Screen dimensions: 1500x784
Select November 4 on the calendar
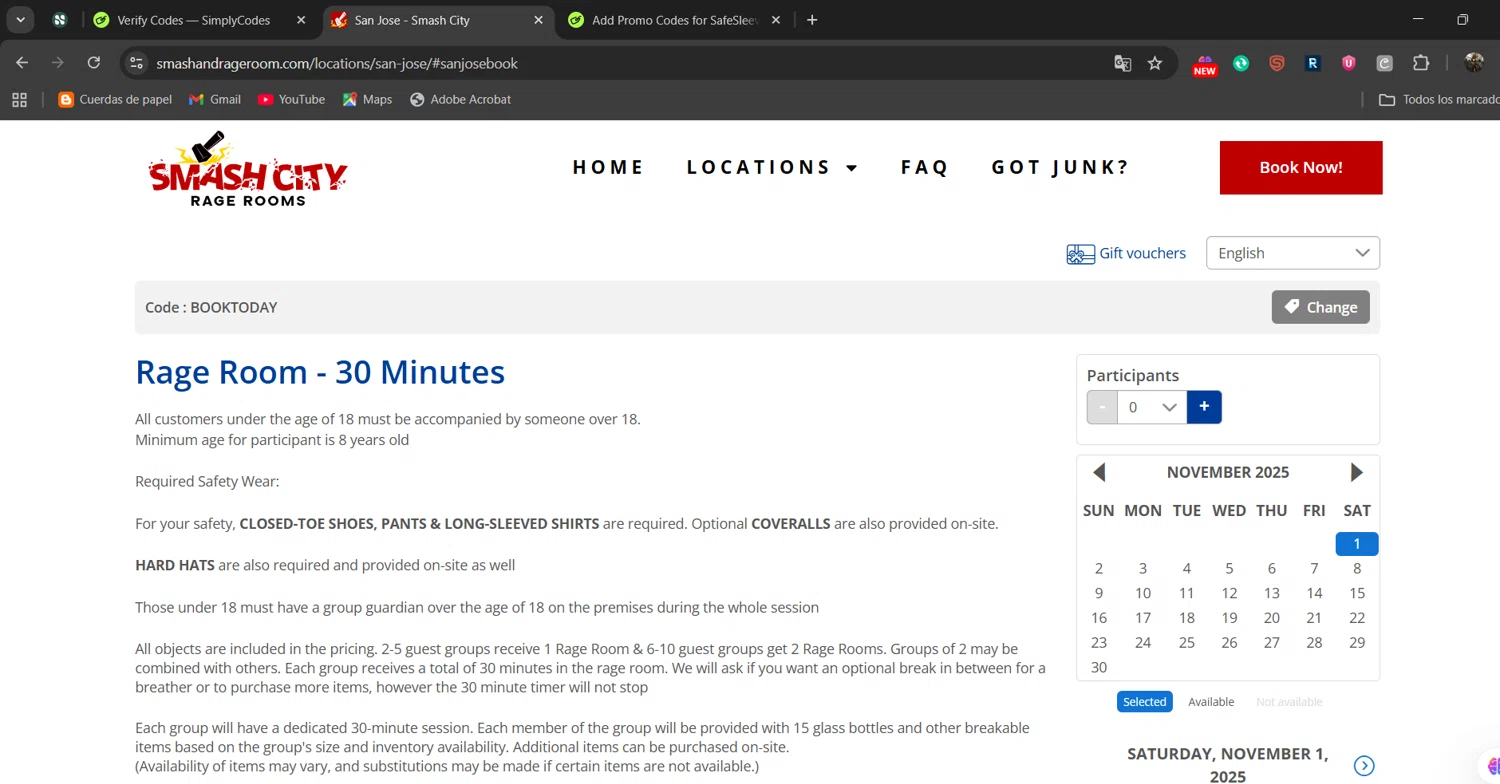pos(1186,569)
